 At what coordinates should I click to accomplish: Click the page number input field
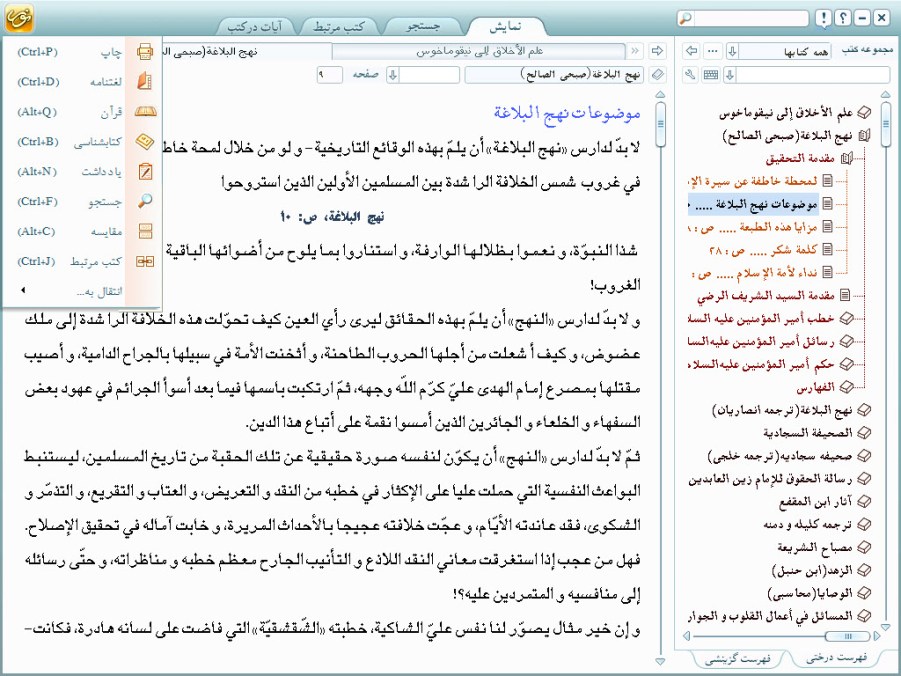click(x=330, y=75)
